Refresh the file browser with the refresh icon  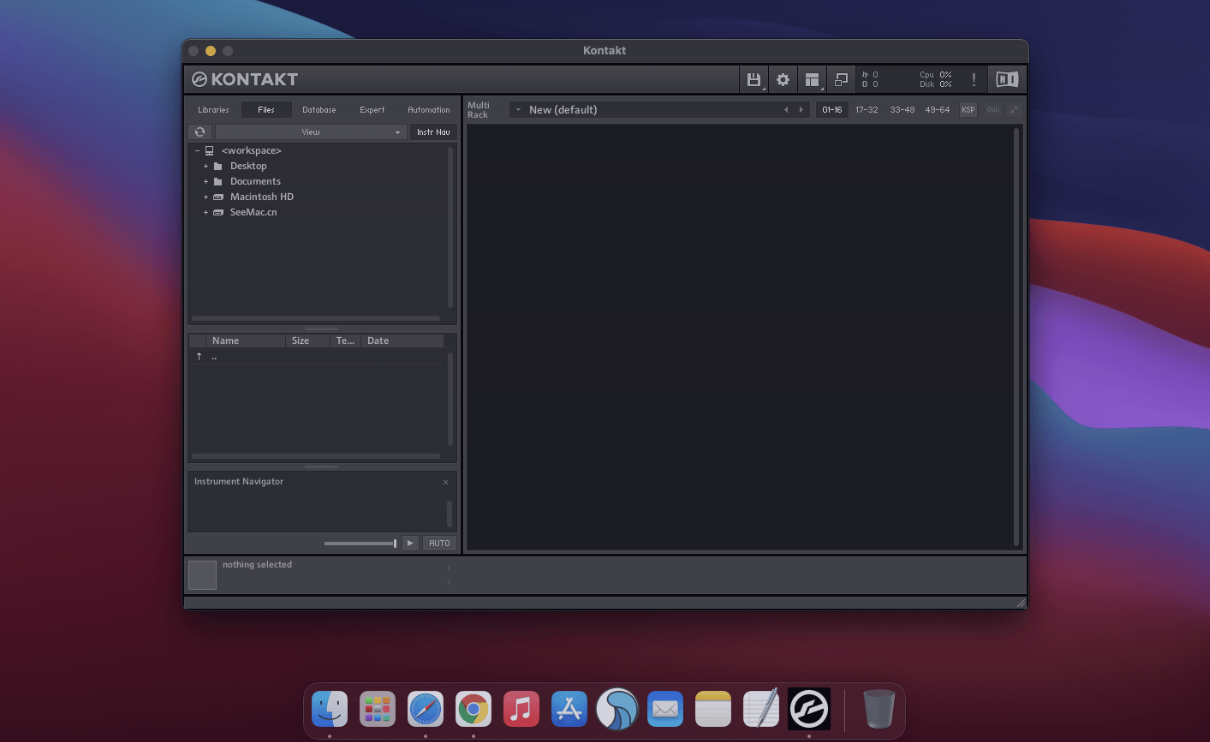(x=200, y=131)
